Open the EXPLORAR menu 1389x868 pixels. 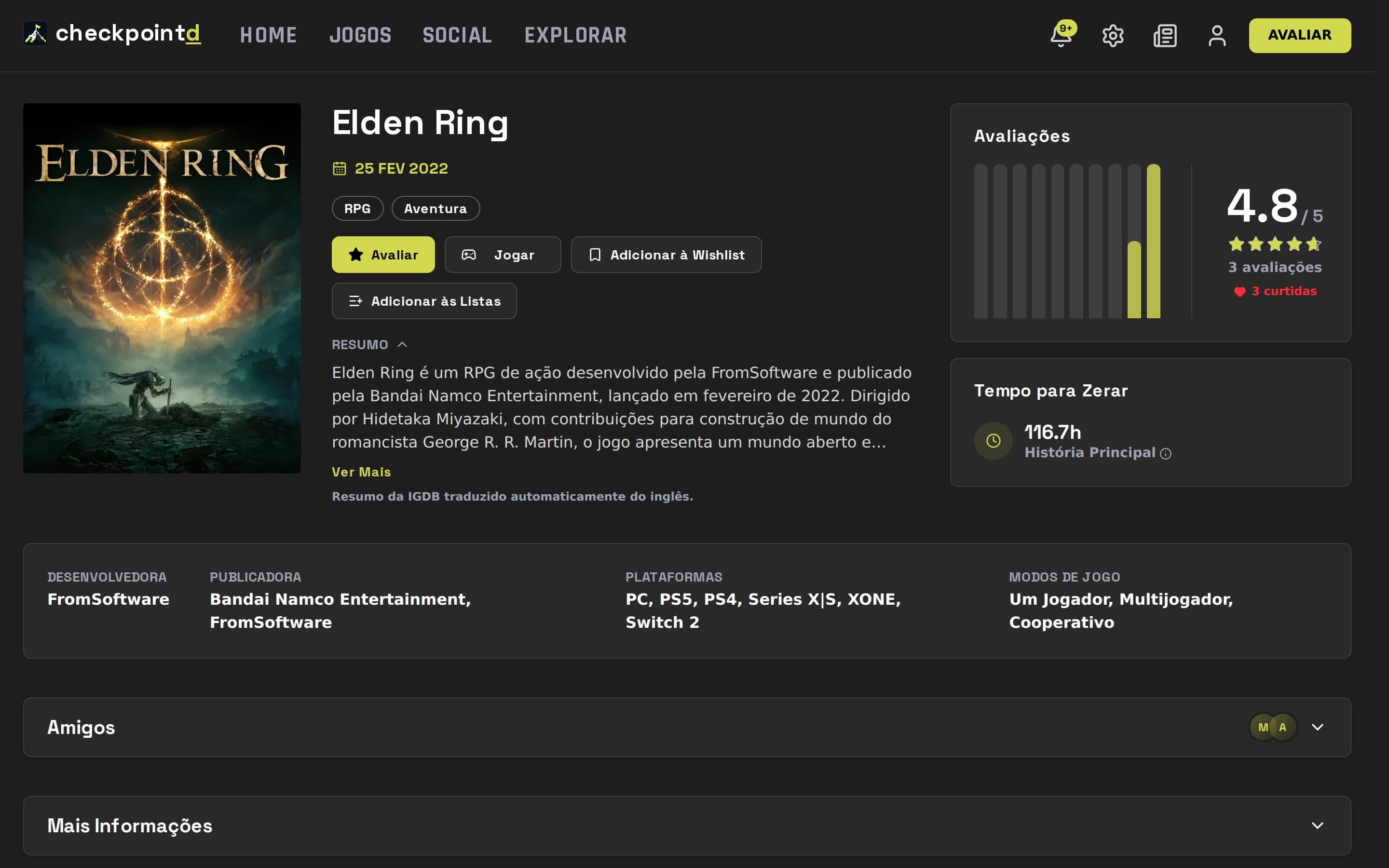click(576, 36)
